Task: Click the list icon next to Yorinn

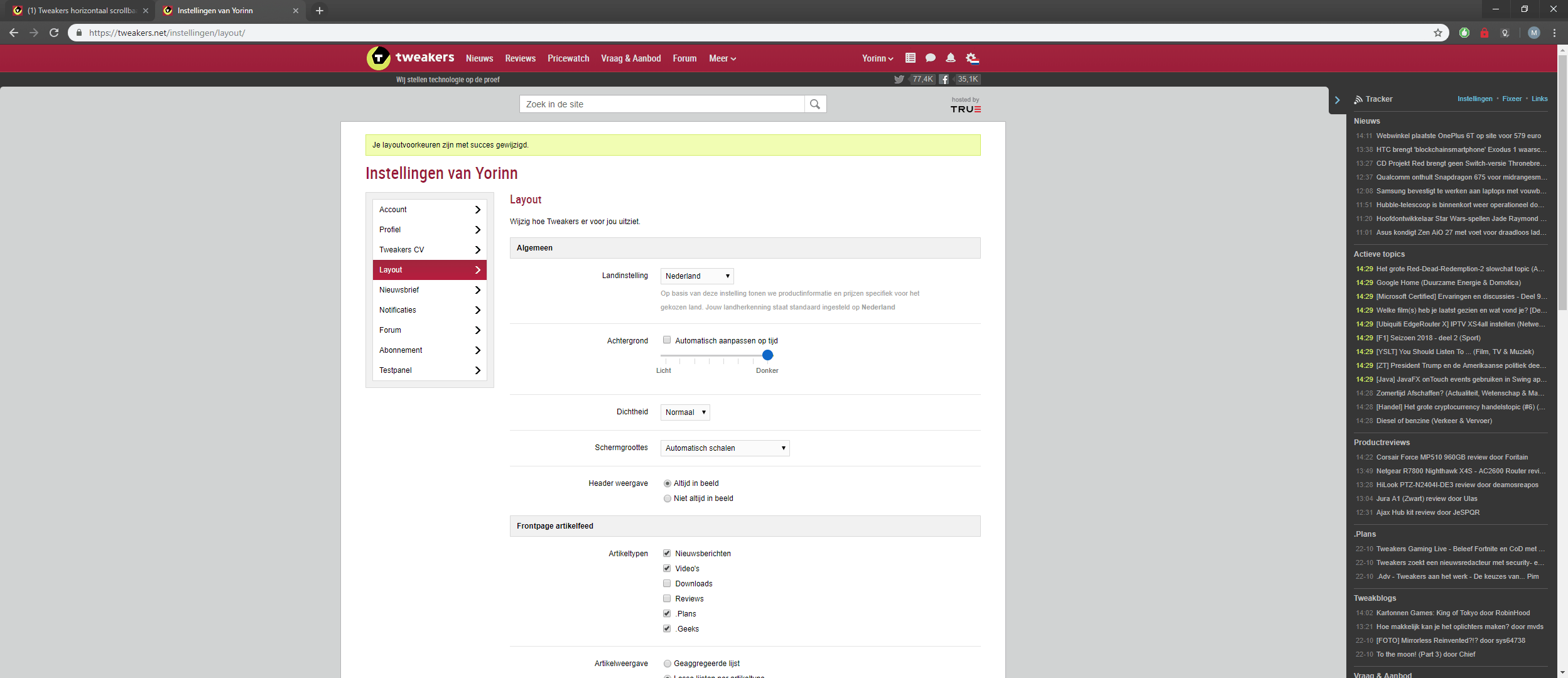Action: tap(910, 58)
